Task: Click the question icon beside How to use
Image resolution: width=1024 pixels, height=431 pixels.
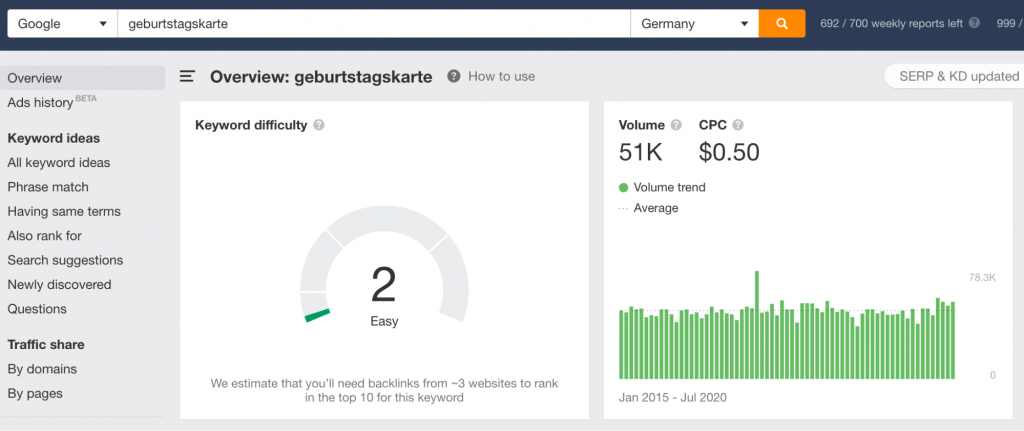Action: (454, 76)
